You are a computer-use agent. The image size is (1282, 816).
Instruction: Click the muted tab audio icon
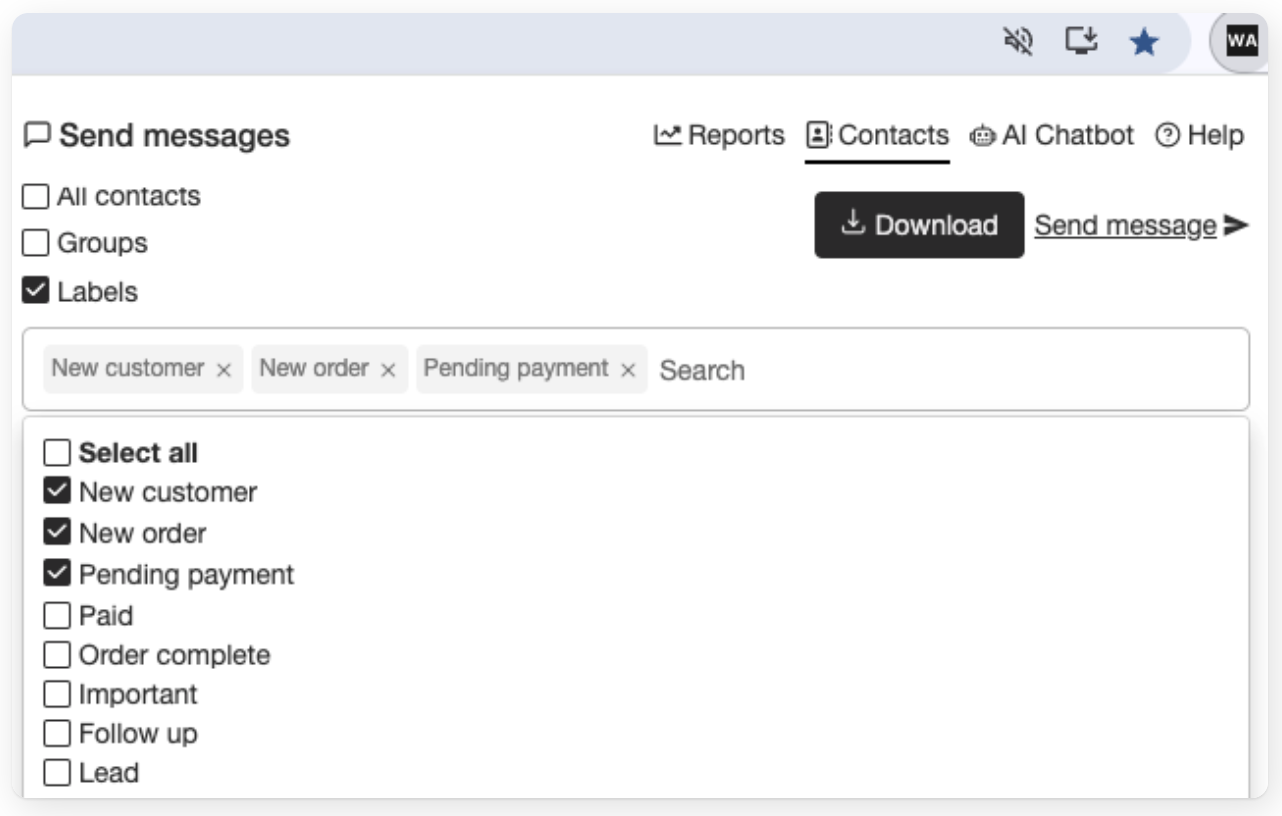click(1017, 42)
